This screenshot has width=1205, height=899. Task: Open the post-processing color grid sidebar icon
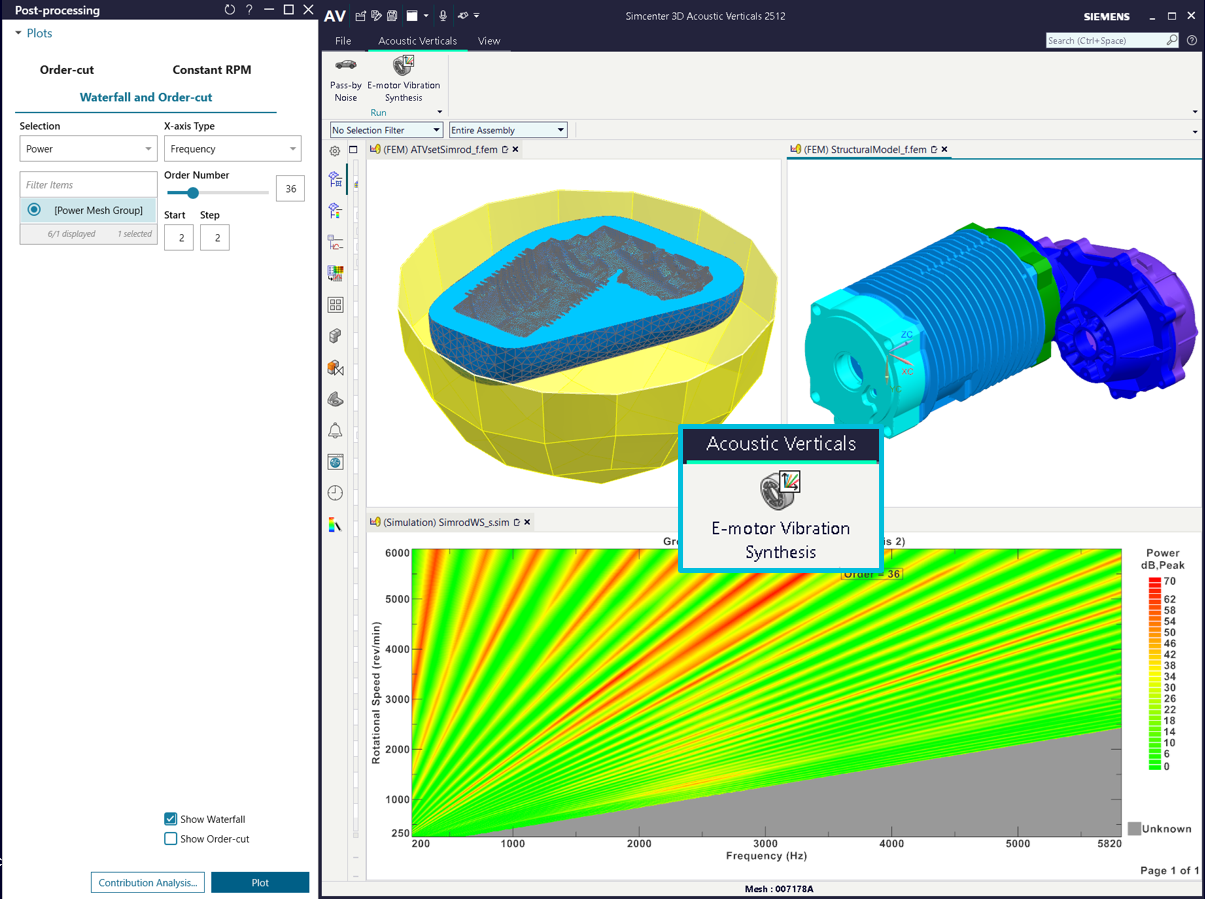335,273
